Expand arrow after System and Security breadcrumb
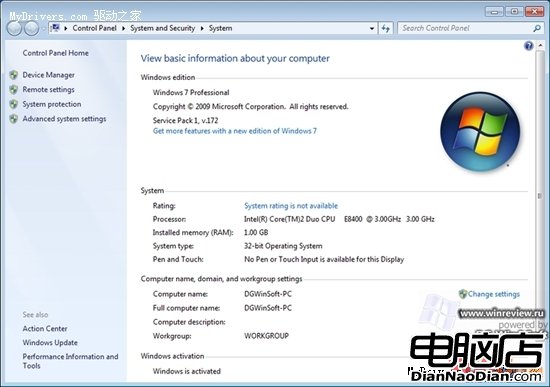550x387 pixels. (202, 28)
